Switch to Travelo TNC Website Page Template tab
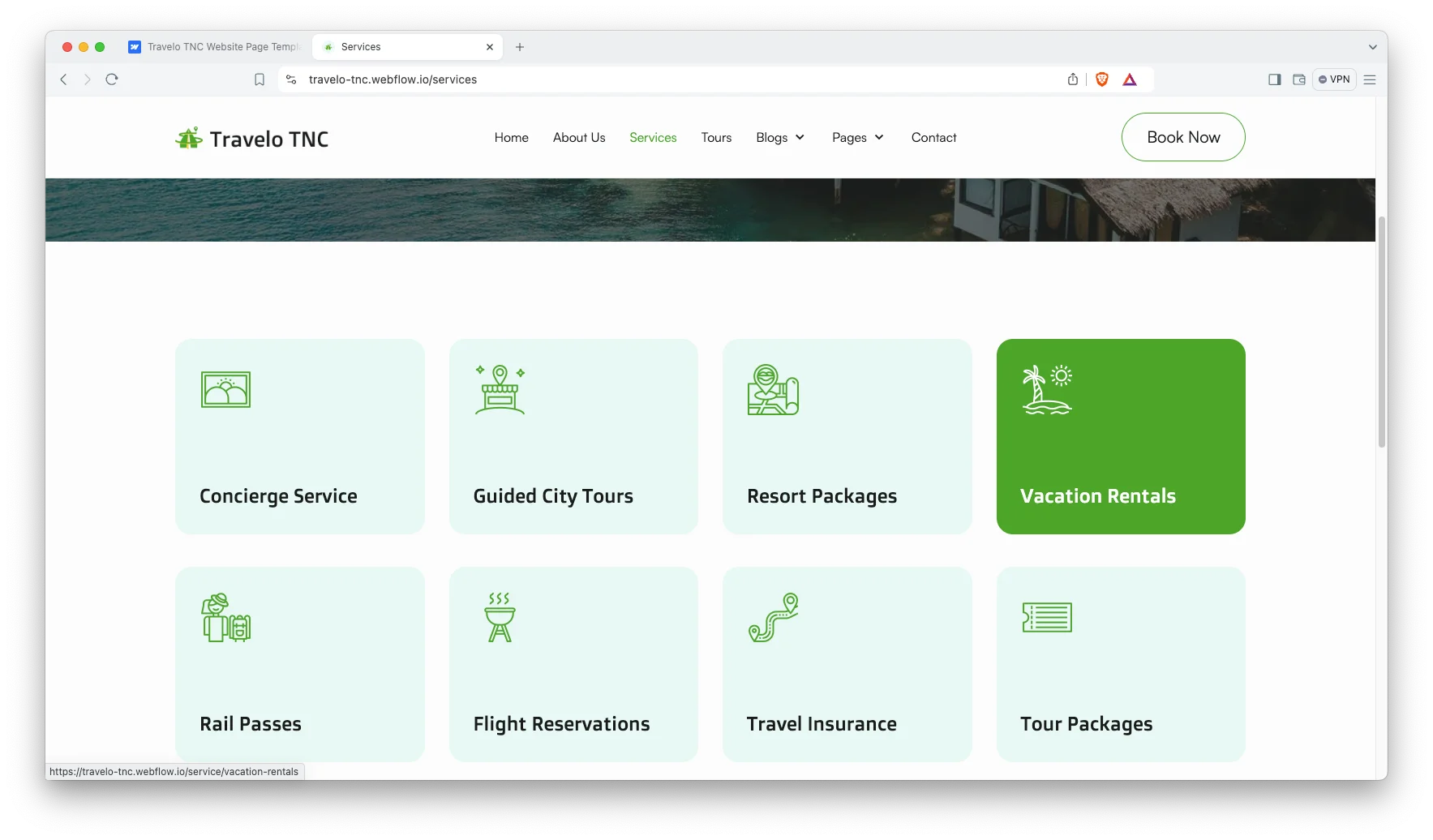The width and height of the screenshot is (1433, 840). click(216, 47)
